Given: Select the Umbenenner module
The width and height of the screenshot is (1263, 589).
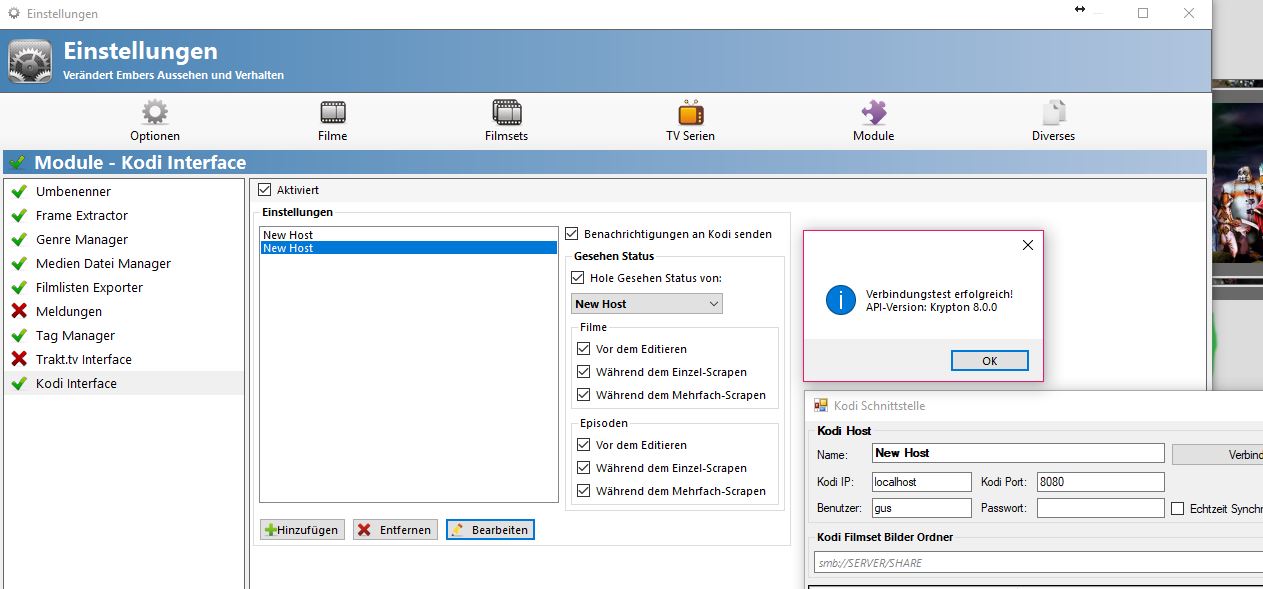Looking at the screenshot, I should coord(124,191).
